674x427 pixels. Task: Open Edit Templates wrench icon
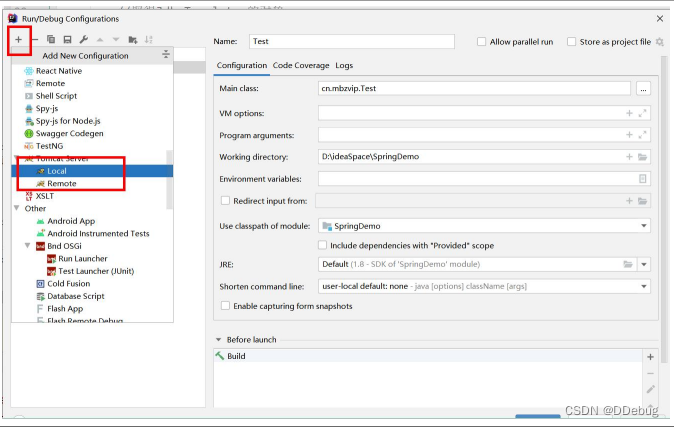[x=84, y=40]
